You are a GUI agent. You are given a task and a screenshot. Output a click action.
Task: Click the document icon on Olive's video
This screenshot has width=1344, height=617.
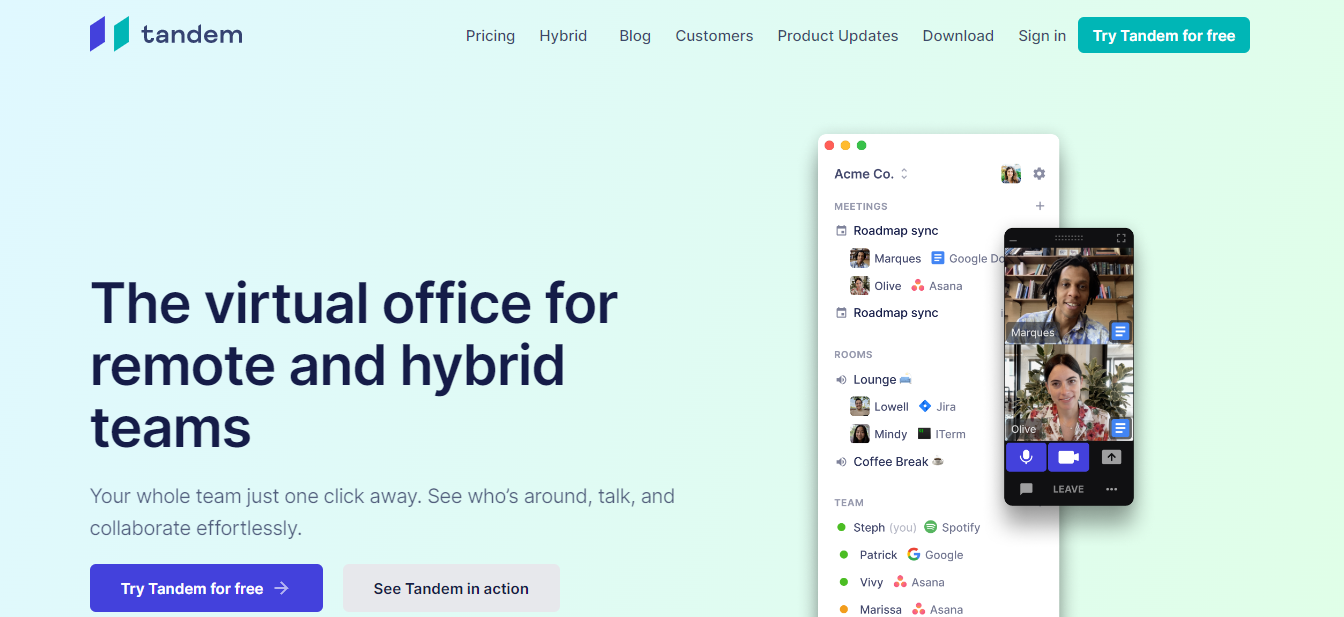tap(1121, 428)
